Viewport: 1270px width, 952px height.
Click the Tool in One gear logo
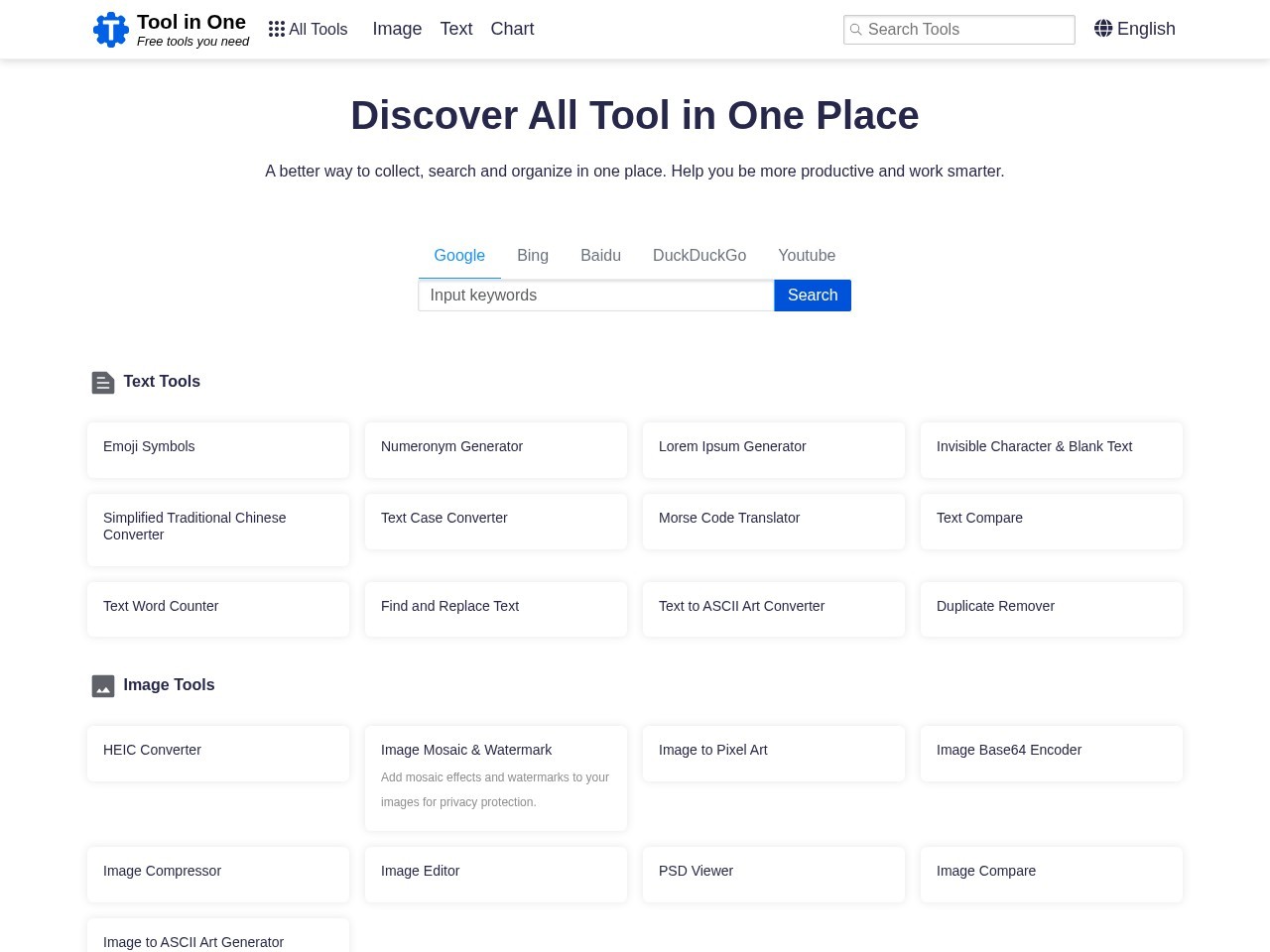pyautogui.click(x=111, y=30)
